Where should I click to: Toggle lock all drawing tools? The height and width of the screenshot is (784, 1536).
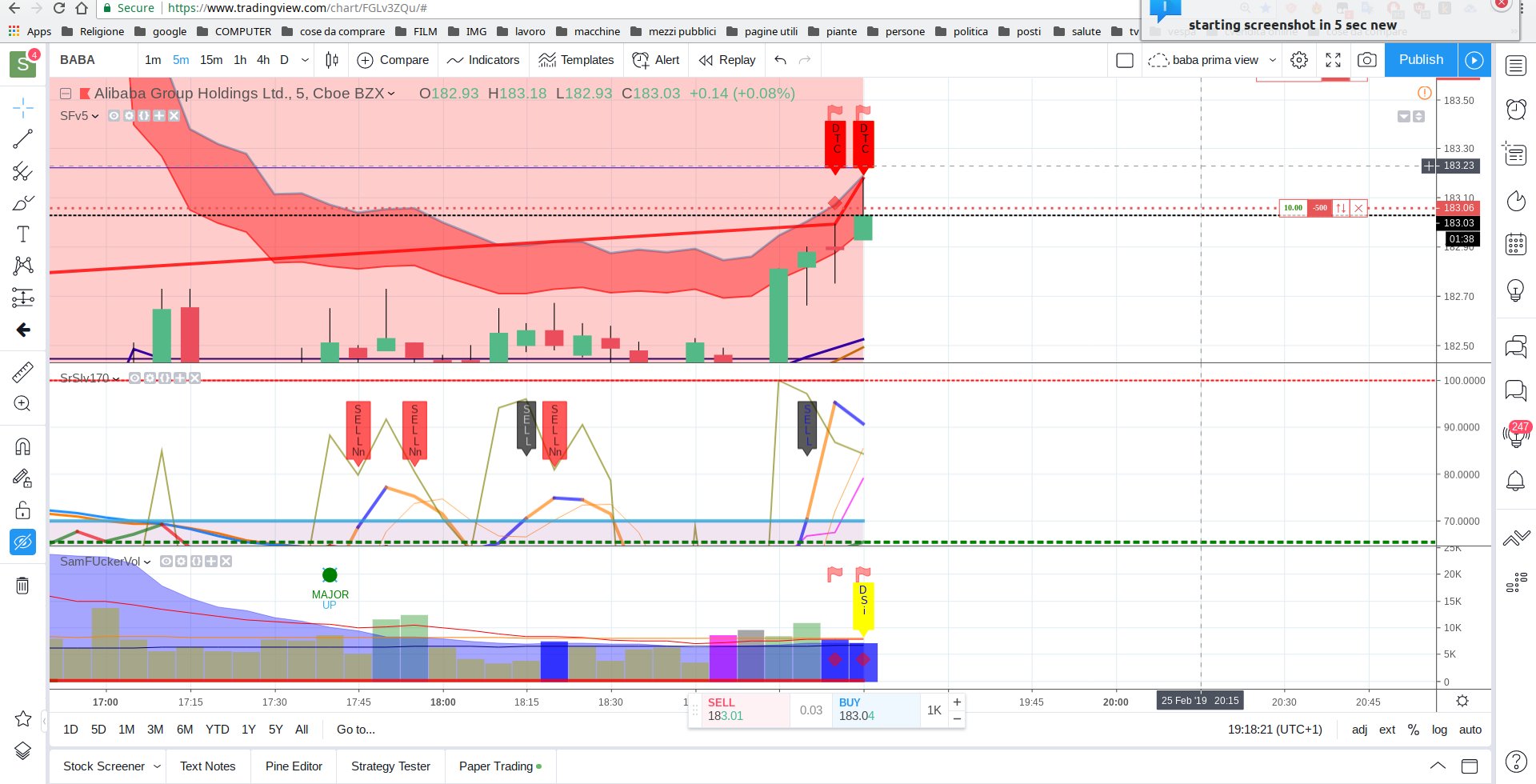point(23,510)
